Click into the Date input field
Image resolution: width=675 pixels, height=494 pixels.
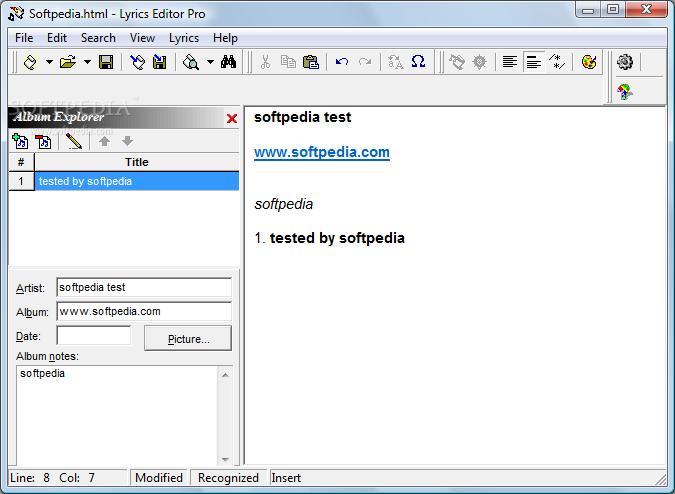tap(93, 335)
